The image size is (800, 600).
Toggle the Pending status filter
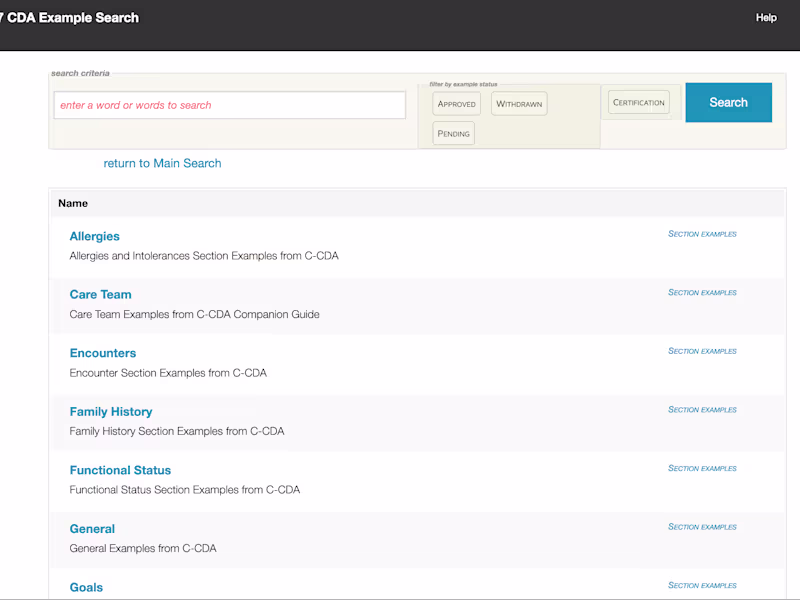point(454,133)
